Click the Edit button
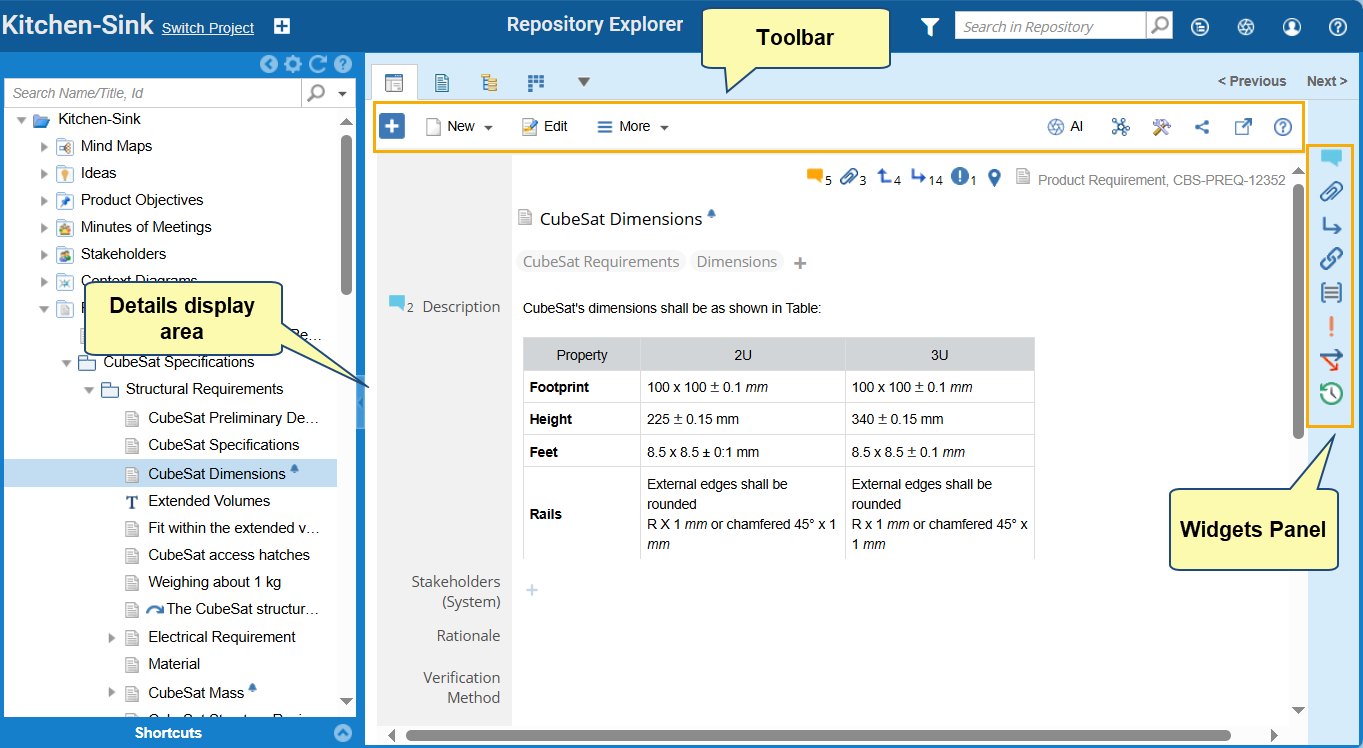This screenshot has width=1363, height=748. coord(545,127)
